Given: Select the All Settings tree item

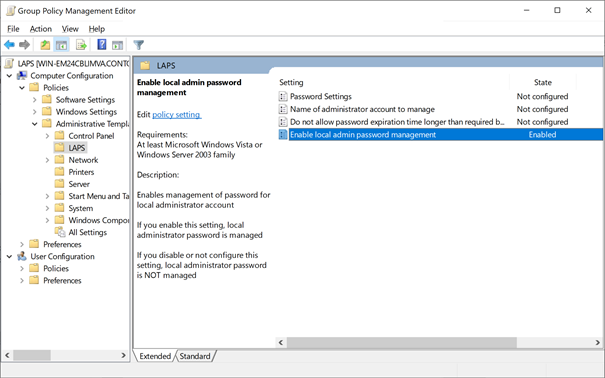Looking at the screenshot, I should point(88,232).
